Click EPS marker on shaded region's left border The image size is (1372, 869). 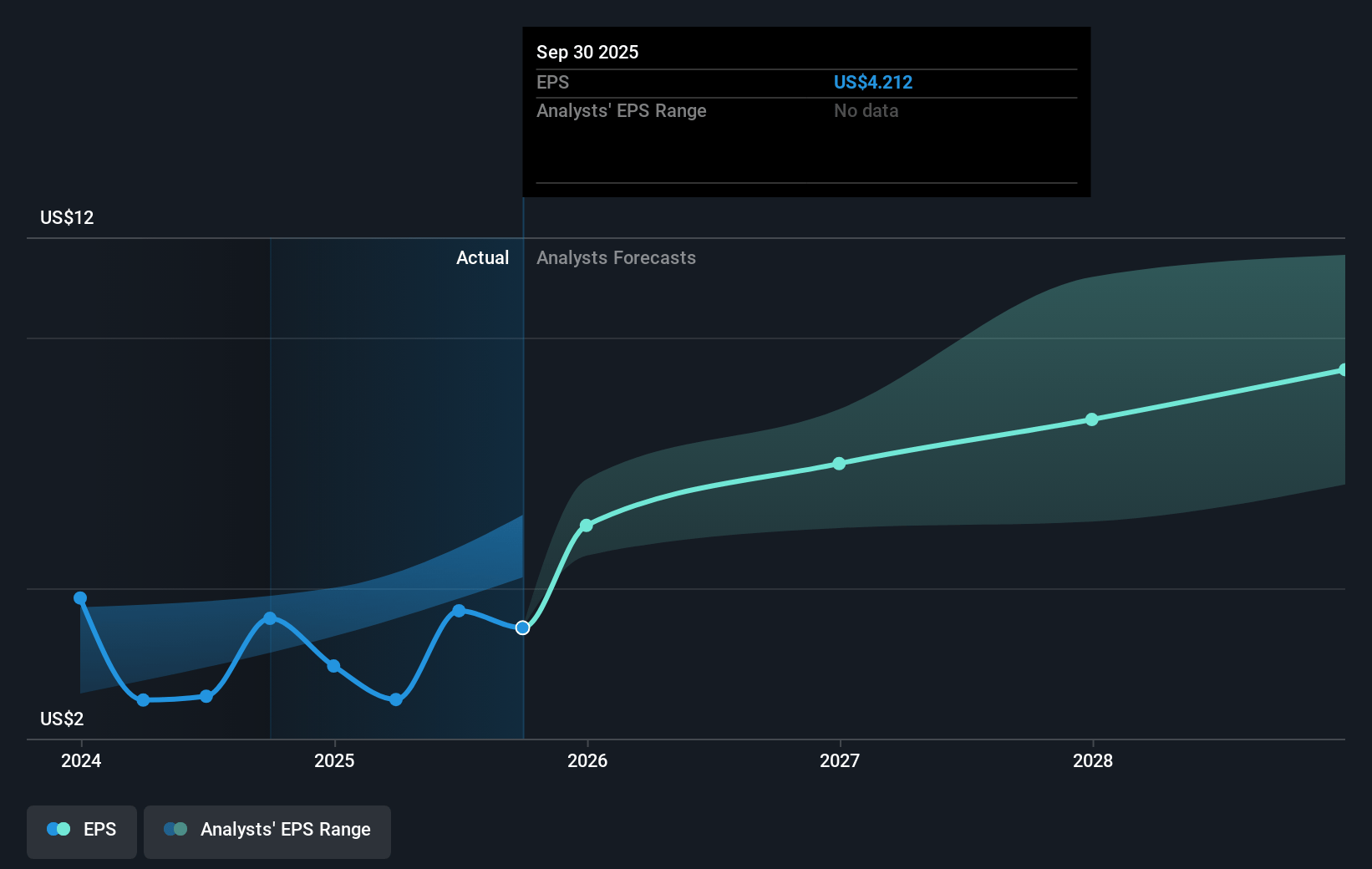(x=270, y=618)
